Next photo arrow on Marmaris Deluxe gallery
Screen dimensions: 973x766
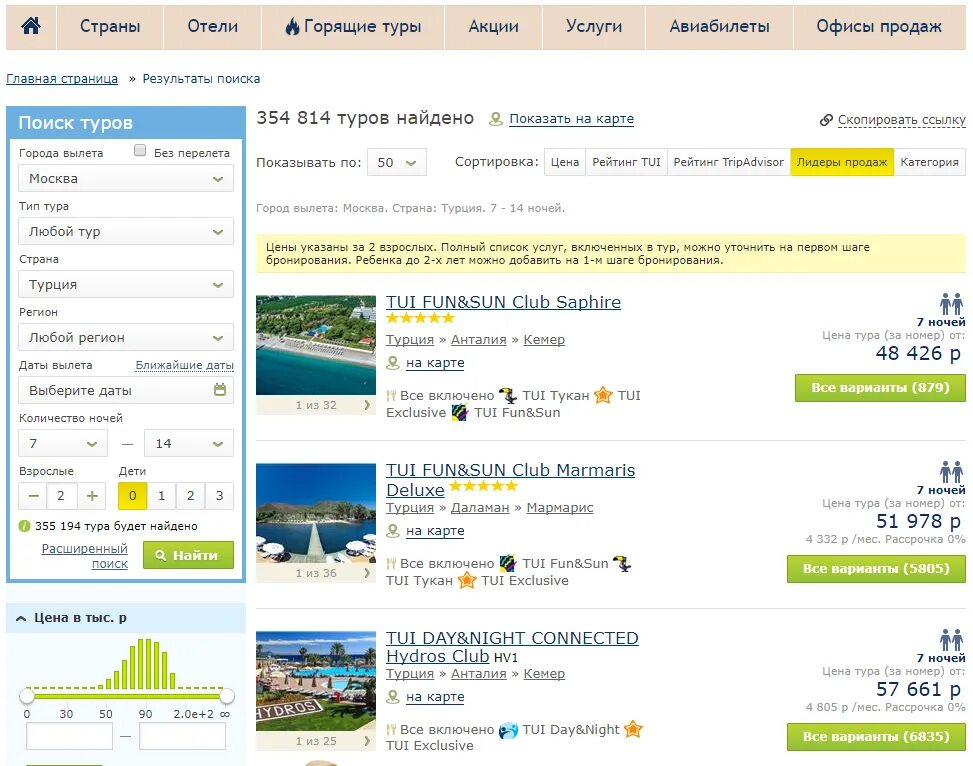pyautogui.click(x=367, y=573)
